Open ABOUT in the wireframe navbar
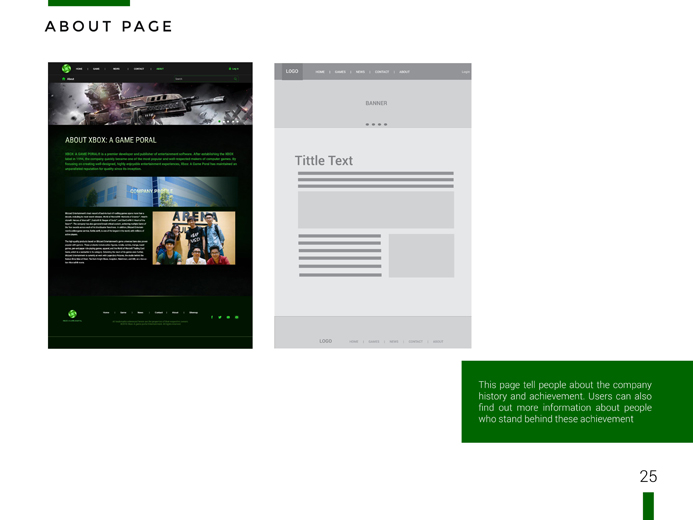This screenshot has height=520, width=693. pyautogui.click(x=404, y=72)
